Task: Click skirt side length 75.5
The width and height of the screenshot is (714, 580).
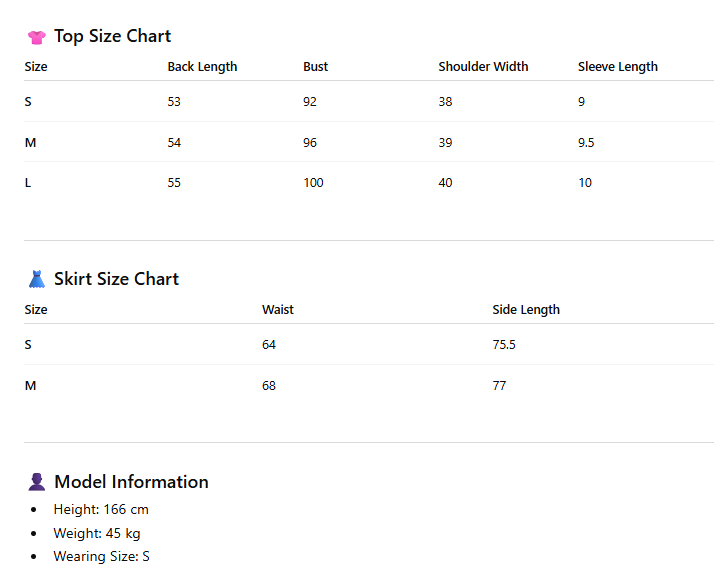Action: [x=504, y=345]
